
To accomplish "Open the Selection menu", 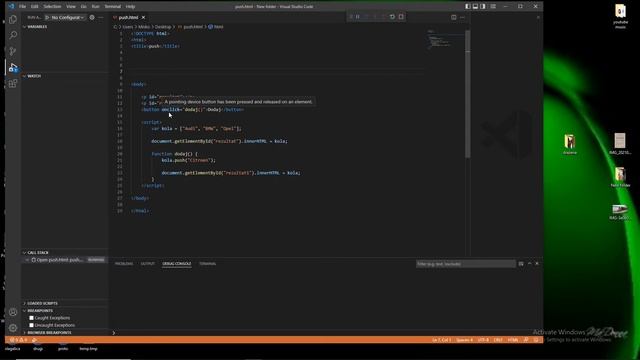I will 52,7.
